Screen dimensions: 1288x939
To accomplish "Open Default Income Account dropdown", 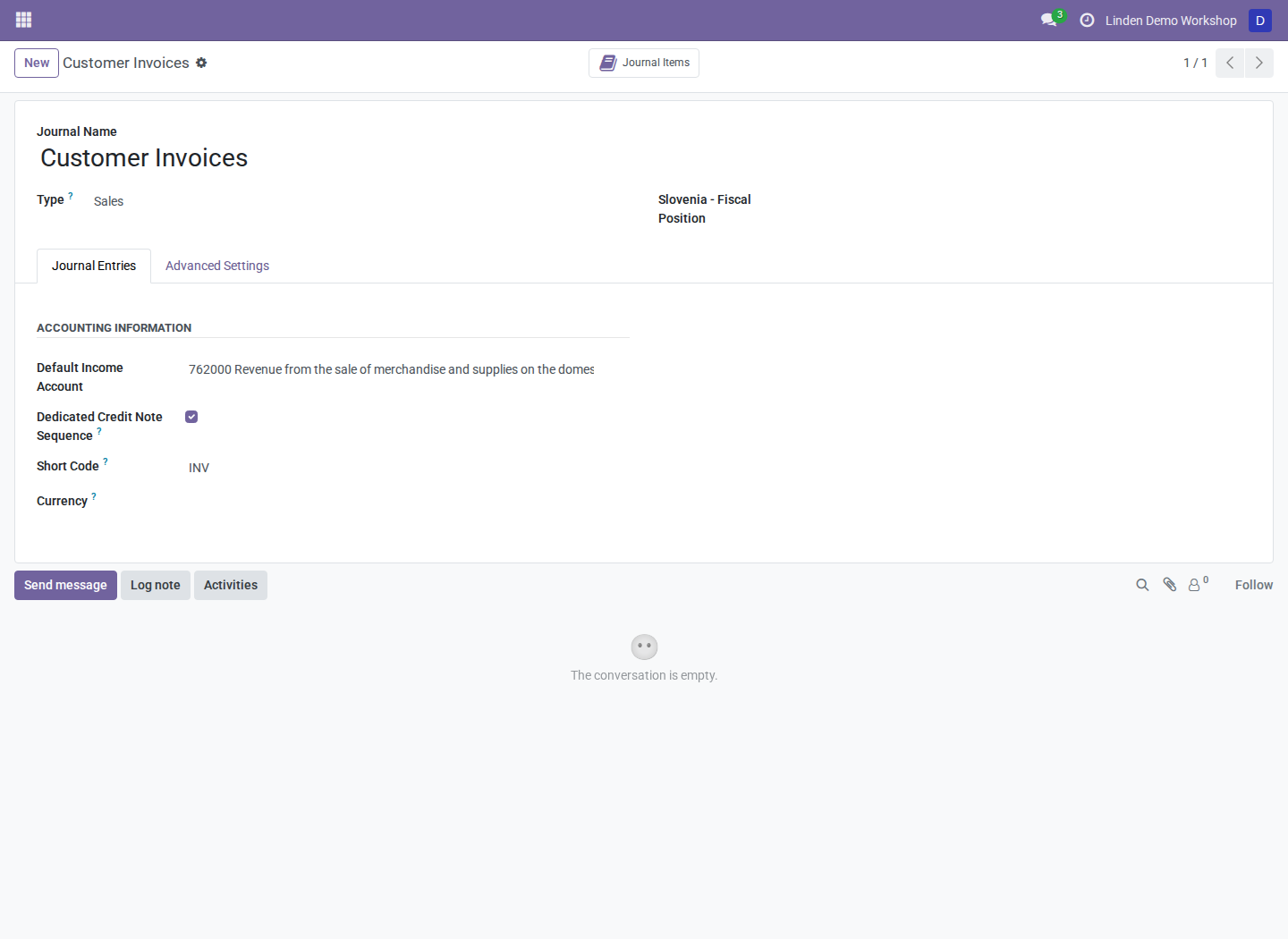I will [x=391, y=369].
